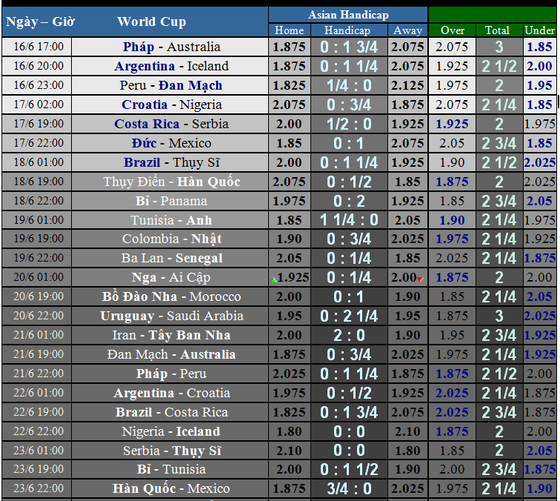Click the Total column header
The width and height of the screenshot is (560, 501).
[x=498, y=31]
